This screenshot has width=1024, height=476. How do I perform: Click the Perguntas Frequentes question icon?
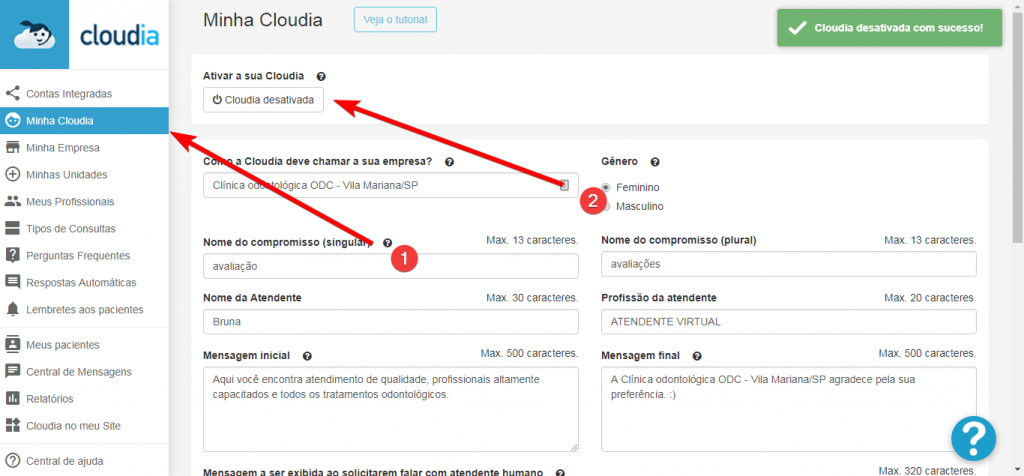pyautogui.click(x=12, y=255)
